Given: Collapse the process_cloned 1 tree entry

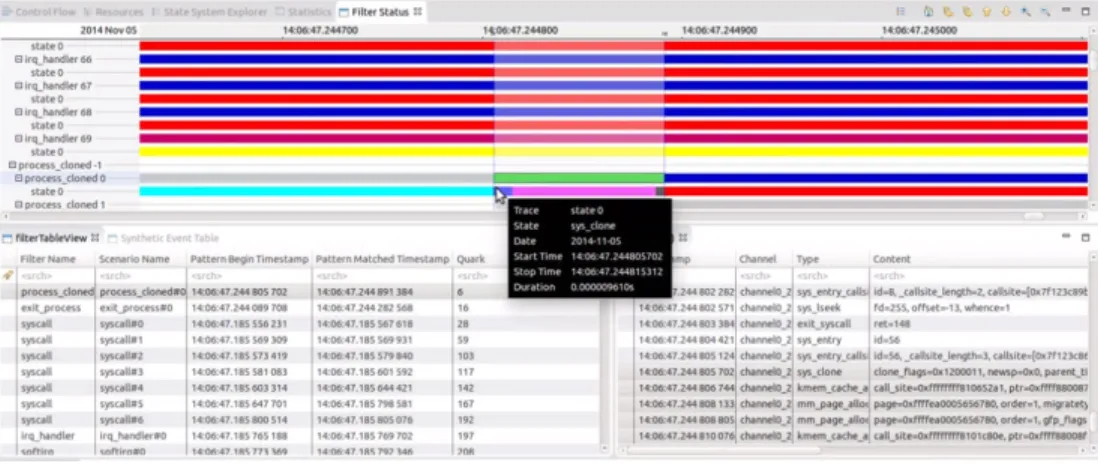Looking at the screenshot, I should pyautogui.click(x=19, y=204).
